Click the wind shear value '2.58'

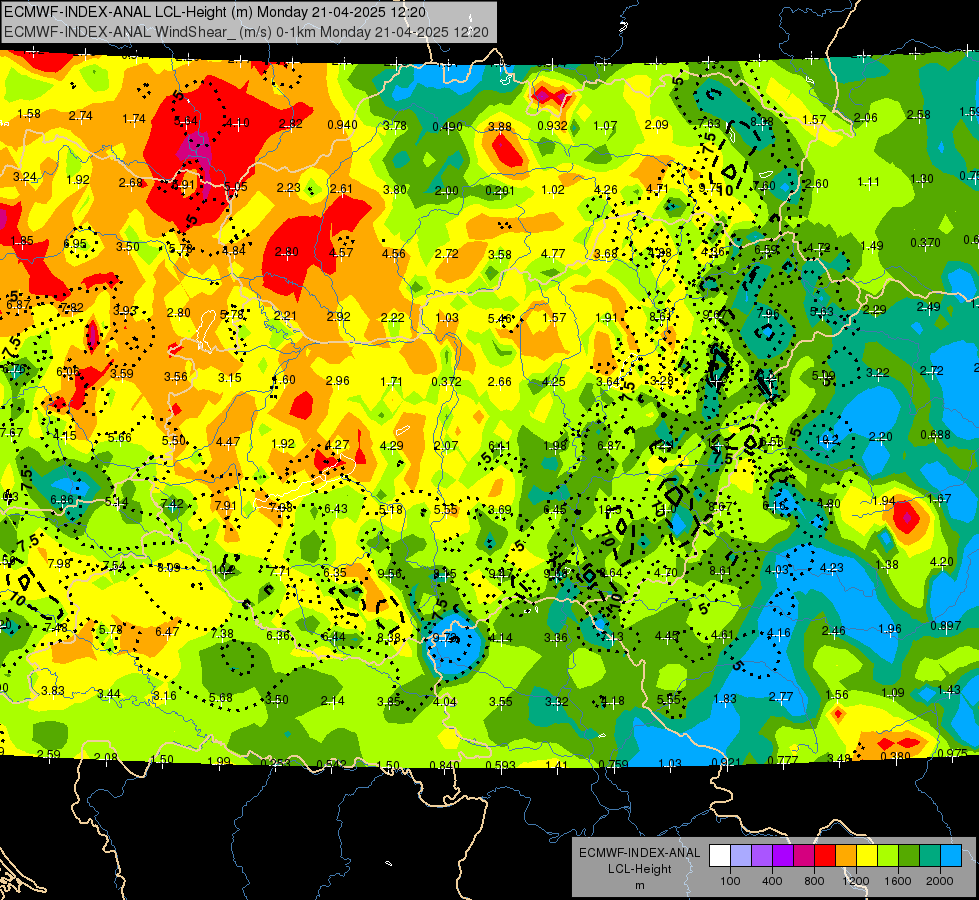click(x=918, y=114)
